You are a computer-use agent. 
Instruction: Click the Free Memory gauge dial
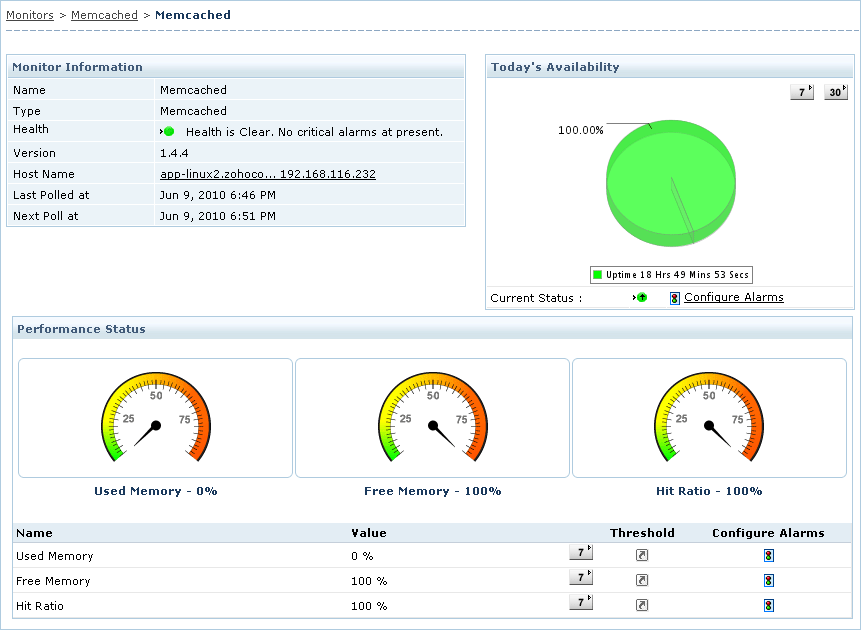tap(433, 417)
